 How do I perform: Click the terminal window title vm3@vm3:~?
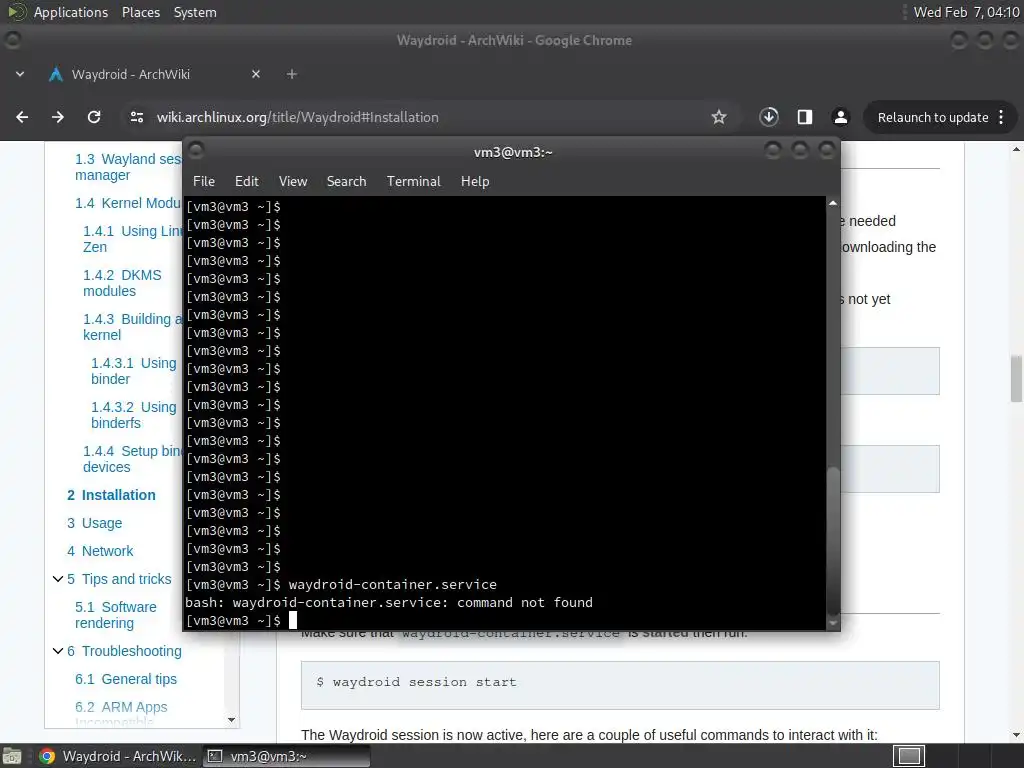[x=513, y=152]
